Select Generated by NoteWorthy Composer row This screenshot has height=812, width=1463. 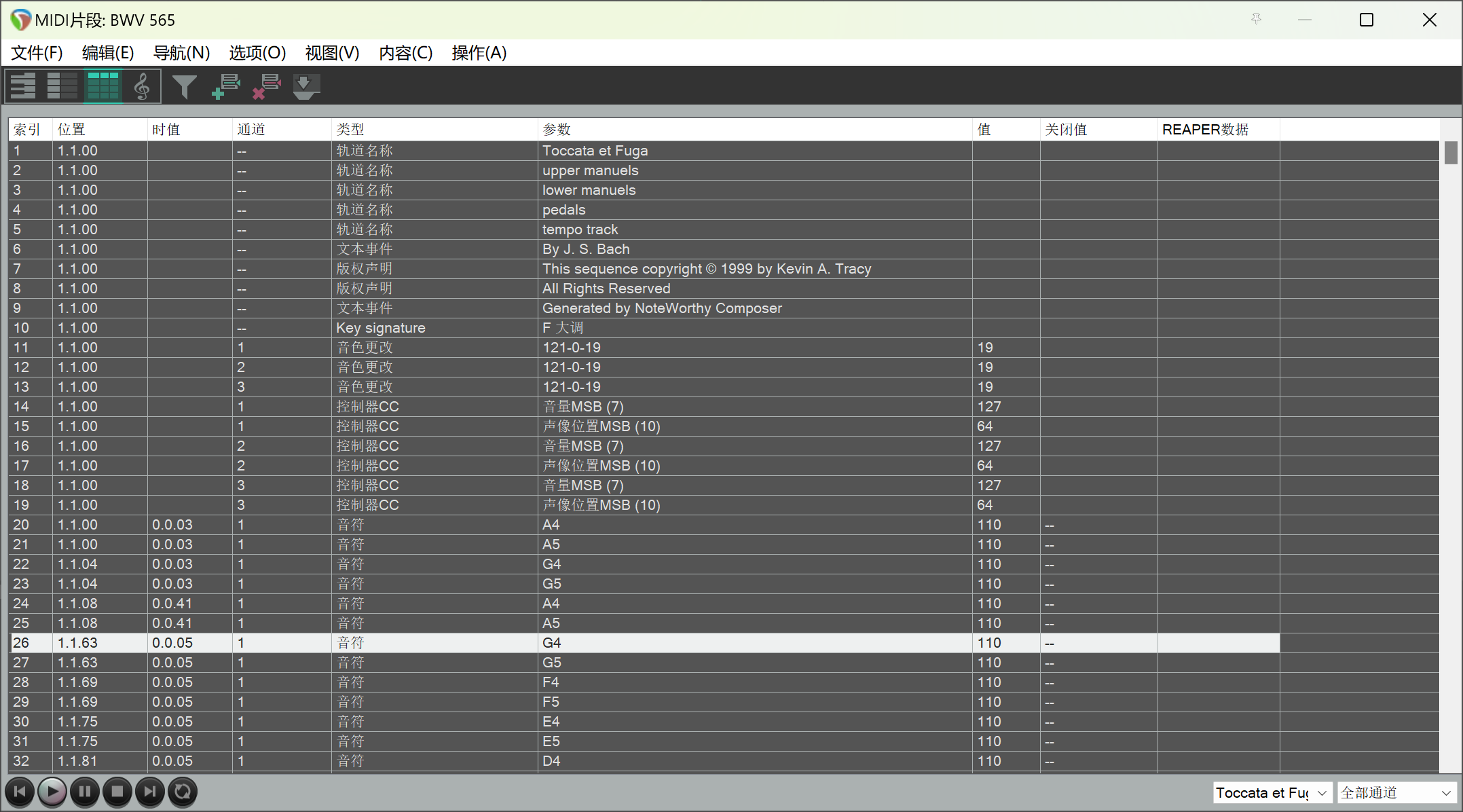click(x=724, y=308)
